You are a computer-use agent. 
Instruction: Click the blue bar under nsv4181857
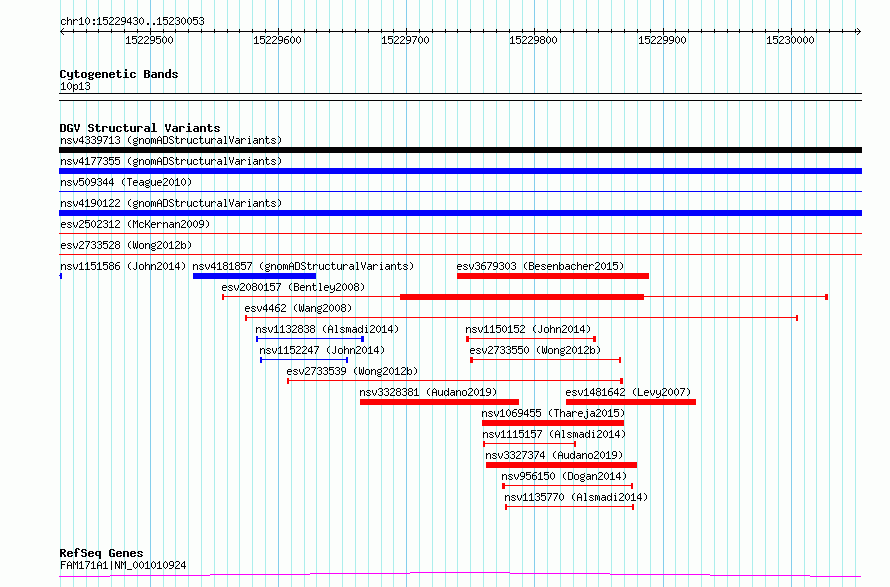tap(254, 276)
